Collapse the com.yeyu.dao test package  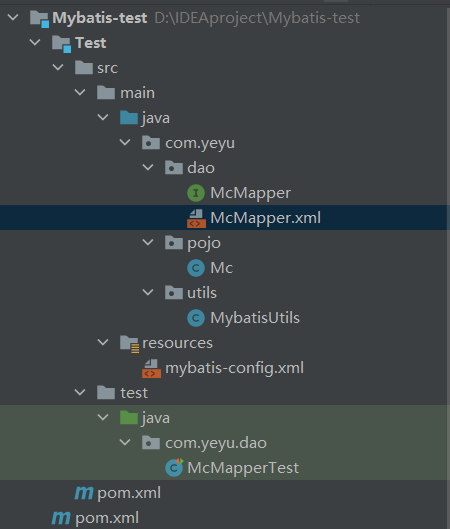coord(125,442)
